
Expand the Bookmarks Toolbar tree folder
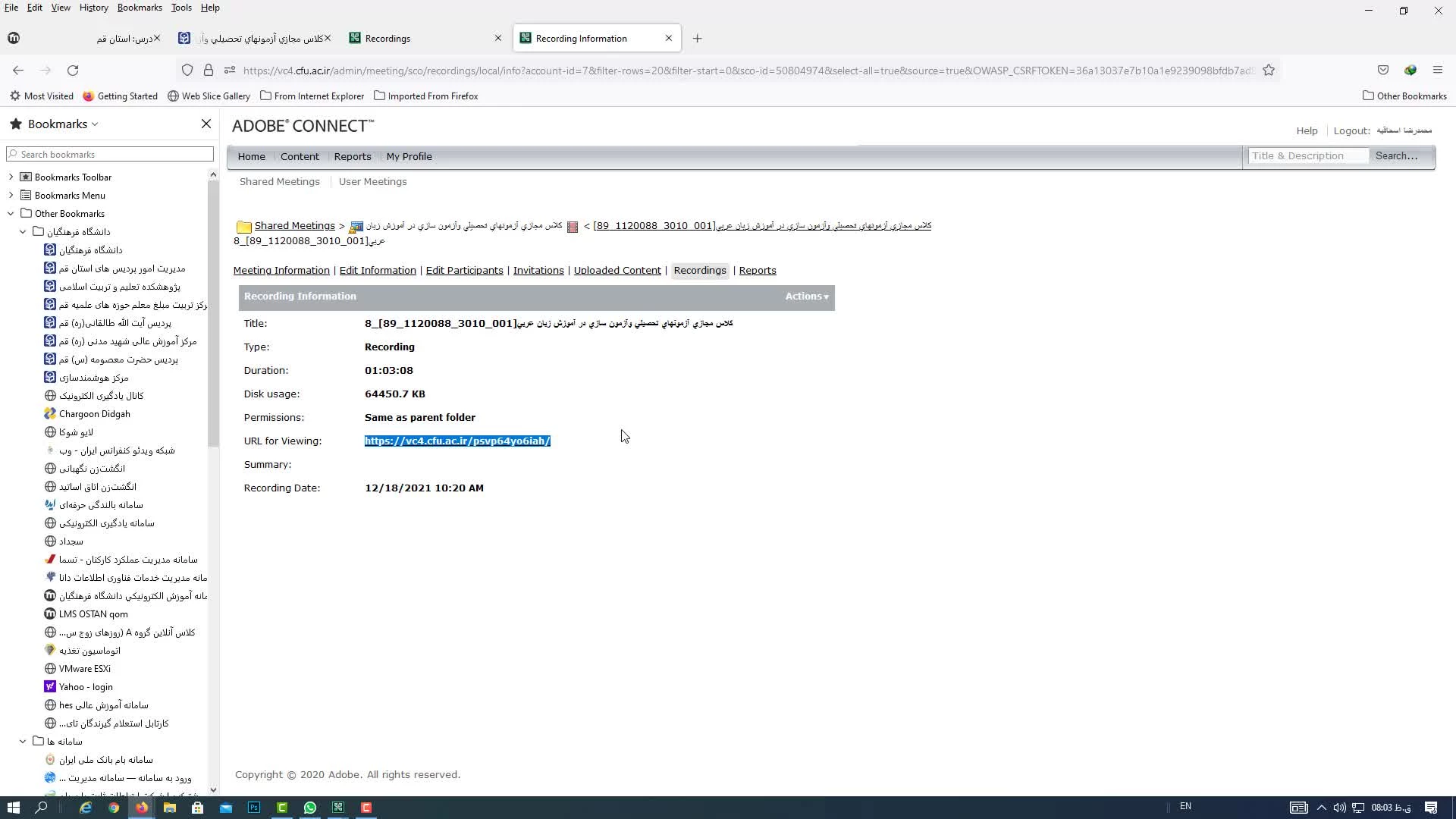point(11,177)
